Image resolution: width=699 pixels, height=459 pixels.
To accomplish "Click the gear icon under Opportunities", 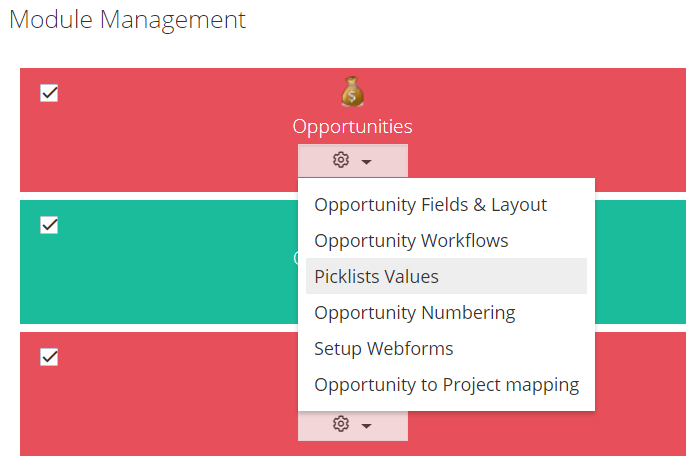I will pyautogui.click(x=341, y=160).
